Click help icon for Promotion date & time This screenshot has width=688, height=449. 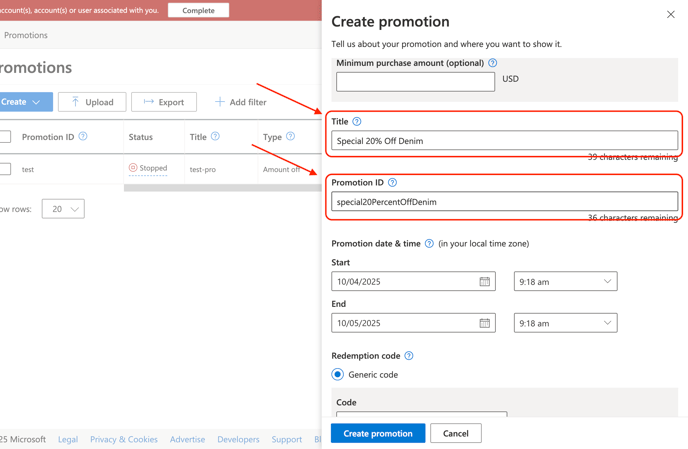429,244
